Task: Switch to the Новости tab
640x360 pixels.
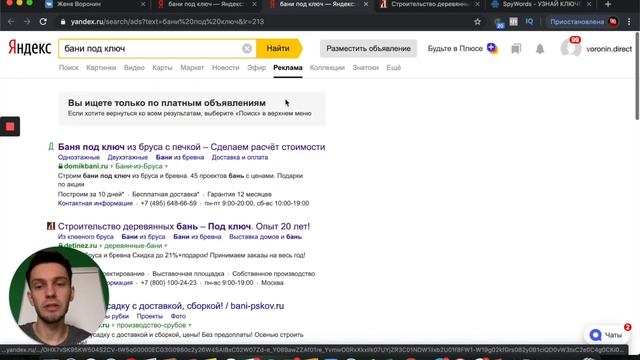Action: tap(225, 68)
